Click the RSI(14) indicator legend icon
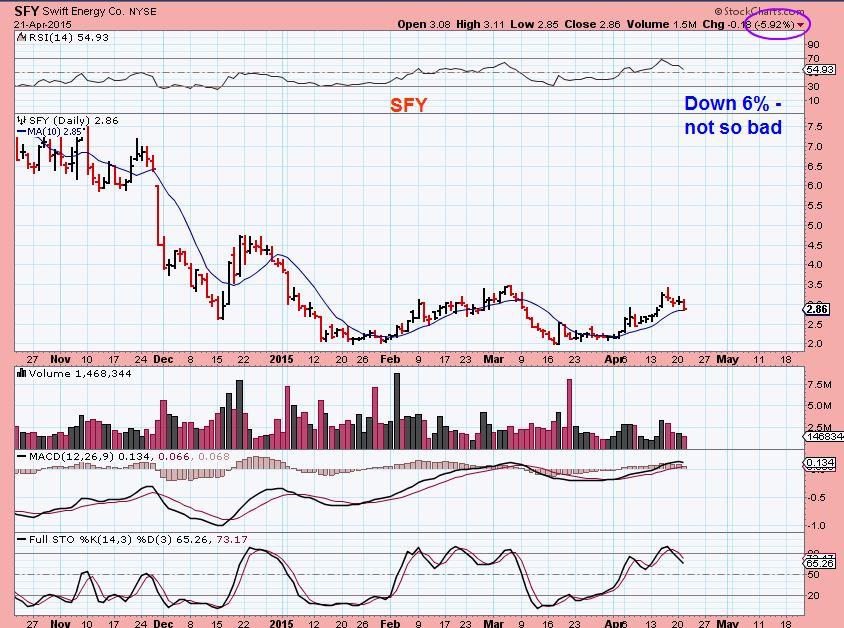The image size is (844, 628). click(21, 37)
